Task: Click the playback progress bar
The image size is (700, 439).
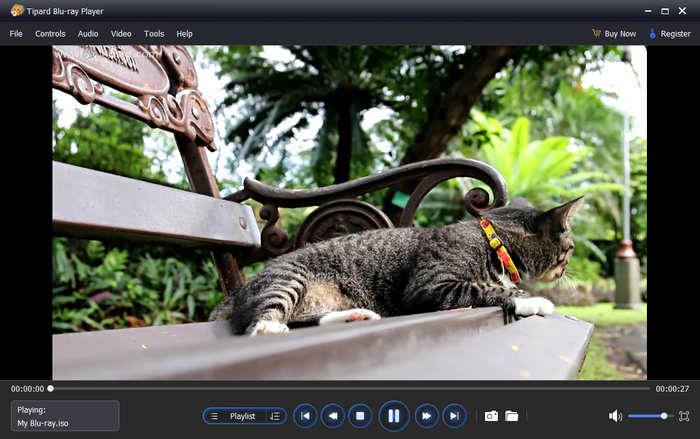Action: (x=350, y=388)
